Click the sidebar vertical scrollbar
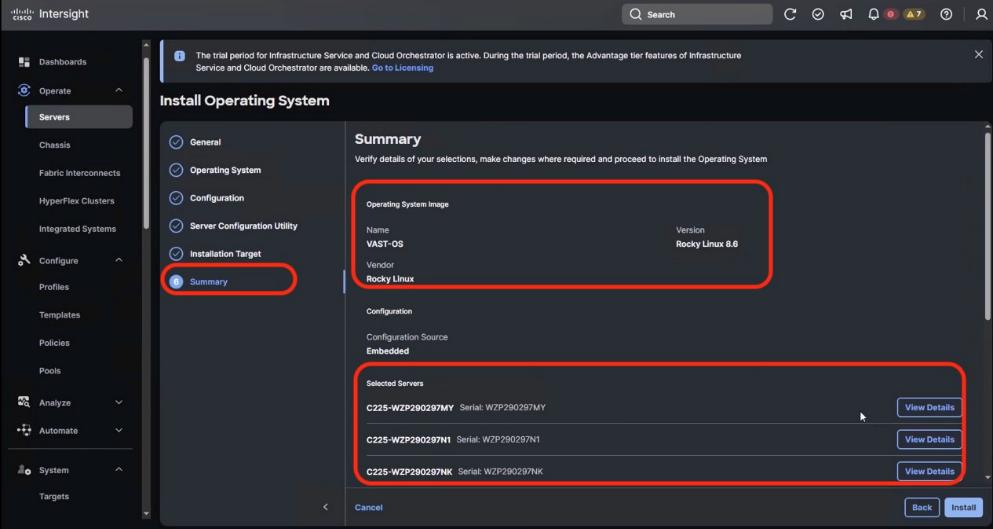 tap(146, 143)
